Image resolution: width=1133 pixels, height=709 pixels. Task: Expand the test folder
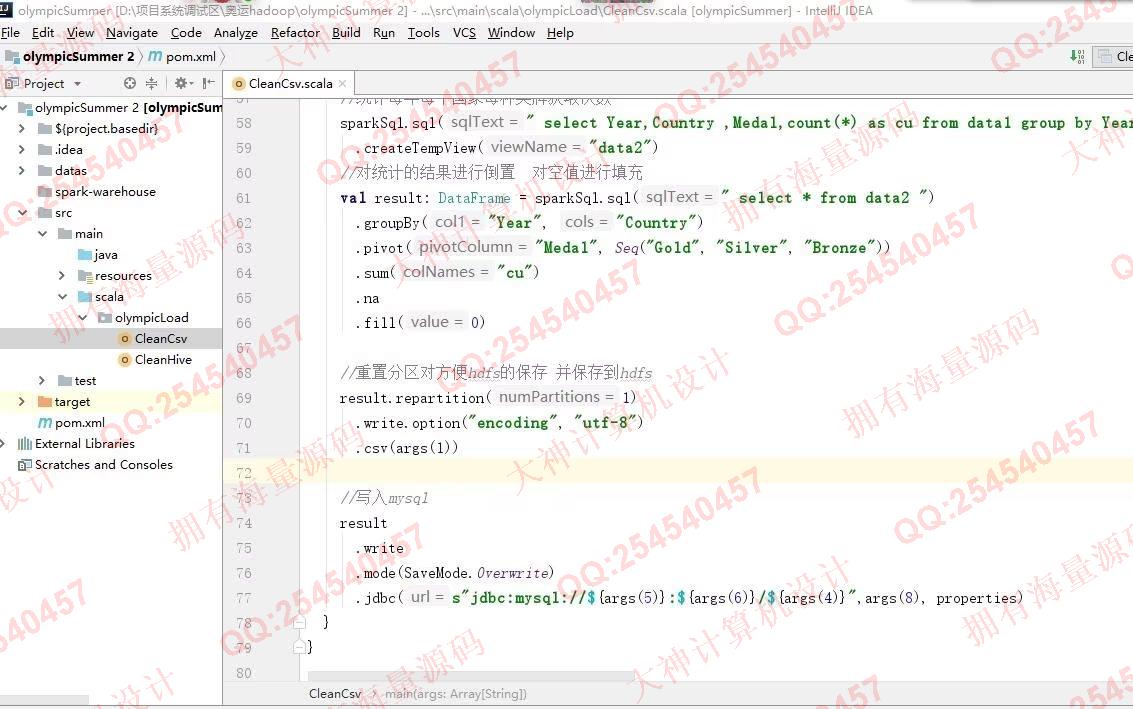pos(41,380)
